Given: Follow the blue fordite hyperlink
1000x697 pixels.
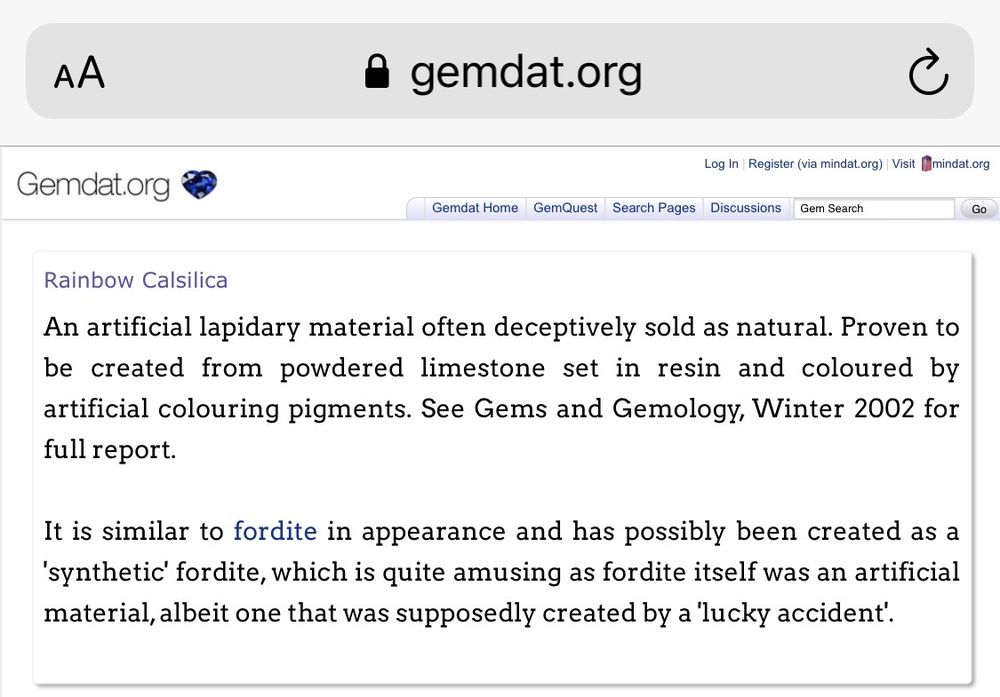Looking at the screenshot, I should click(x=275, y=531).
